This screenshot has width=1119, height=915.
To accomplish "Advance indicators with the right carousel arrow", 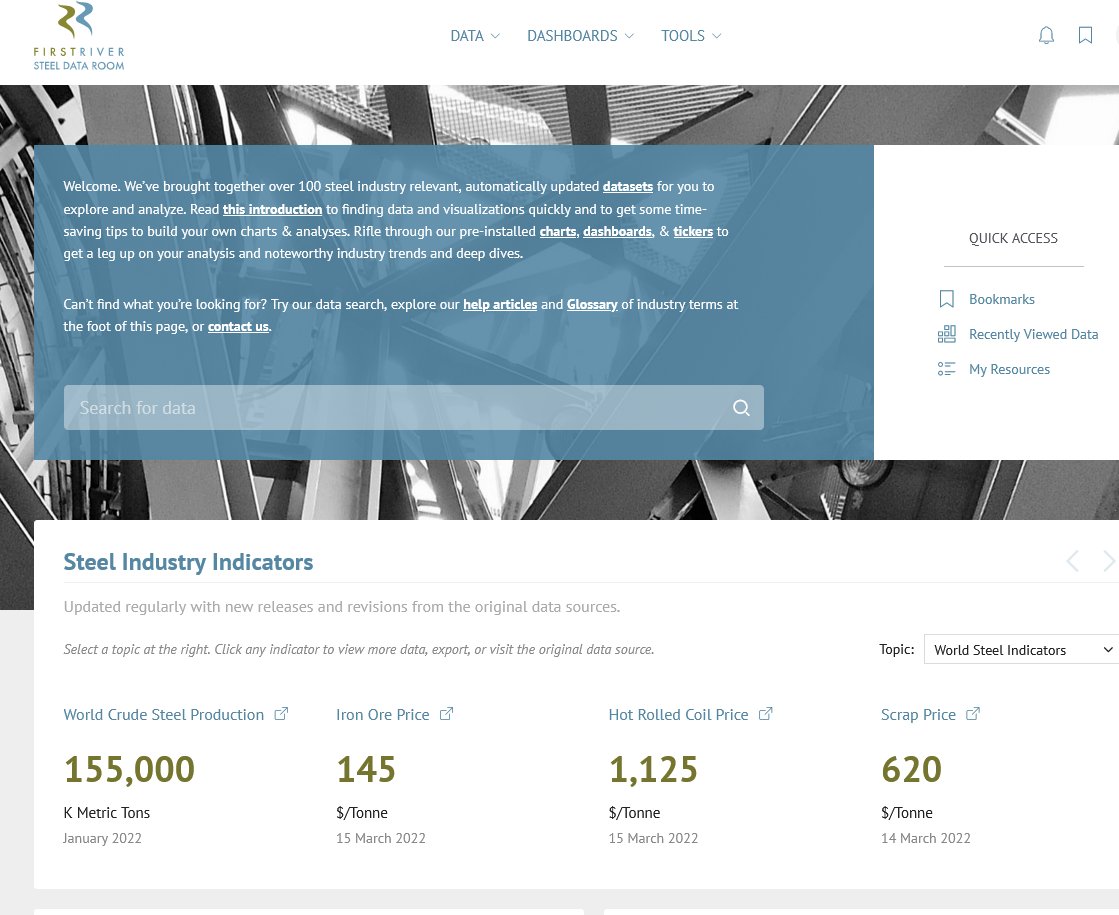I will coord(1108,561).
